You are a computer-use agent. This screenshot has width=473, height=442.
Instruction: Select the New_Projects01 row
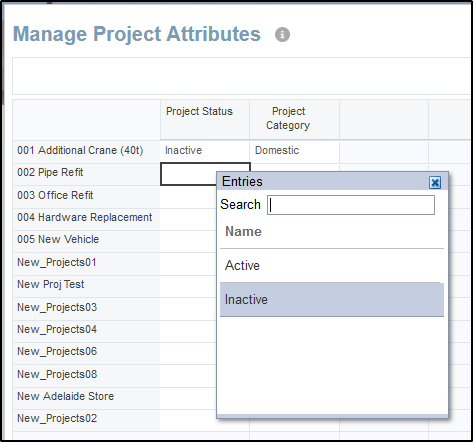pyautogui.click(x=86, y=262)
